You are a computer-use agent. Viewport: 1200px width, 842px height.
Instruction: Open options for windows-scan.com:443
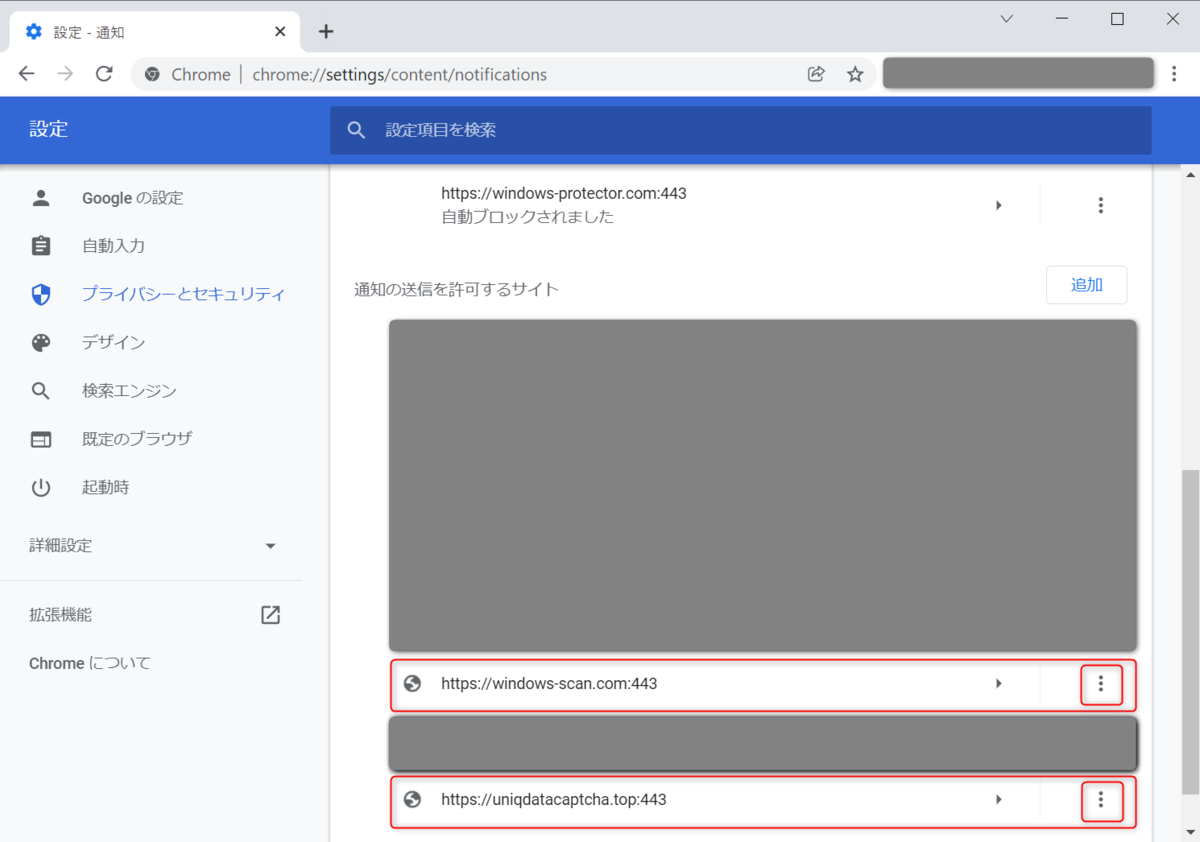pos(1101,684)
